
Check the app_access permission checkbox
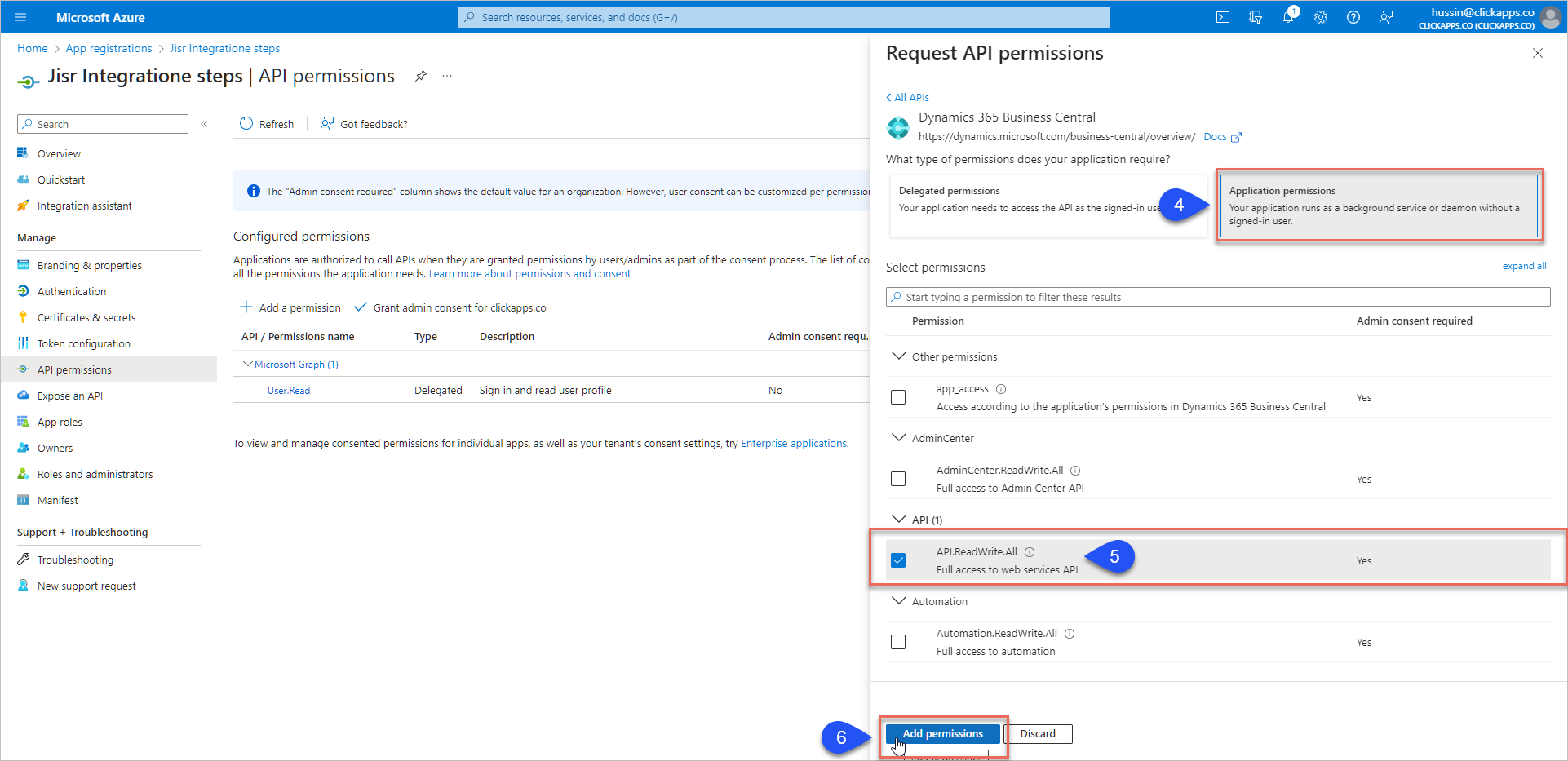(x=898, y=397)
